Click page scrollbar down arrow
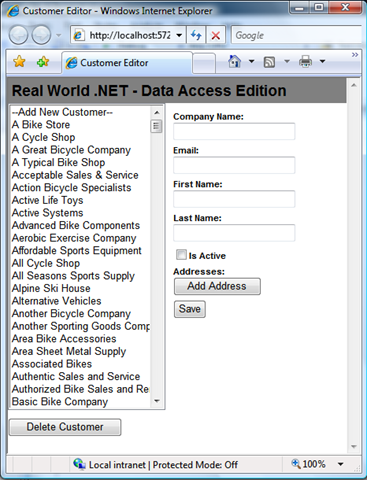The width and height of the screenshot is (367, 480). 354,447
